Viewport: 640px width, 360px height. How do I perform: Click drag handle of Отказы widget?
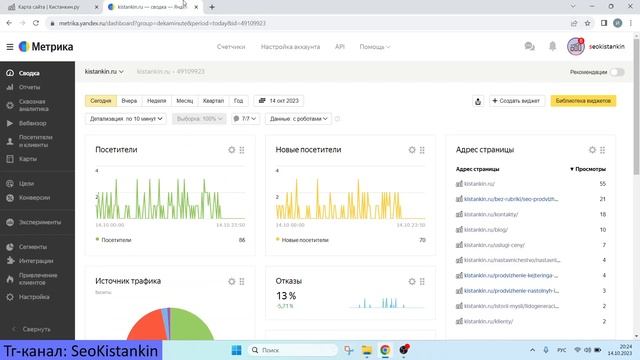click(422, 281)
